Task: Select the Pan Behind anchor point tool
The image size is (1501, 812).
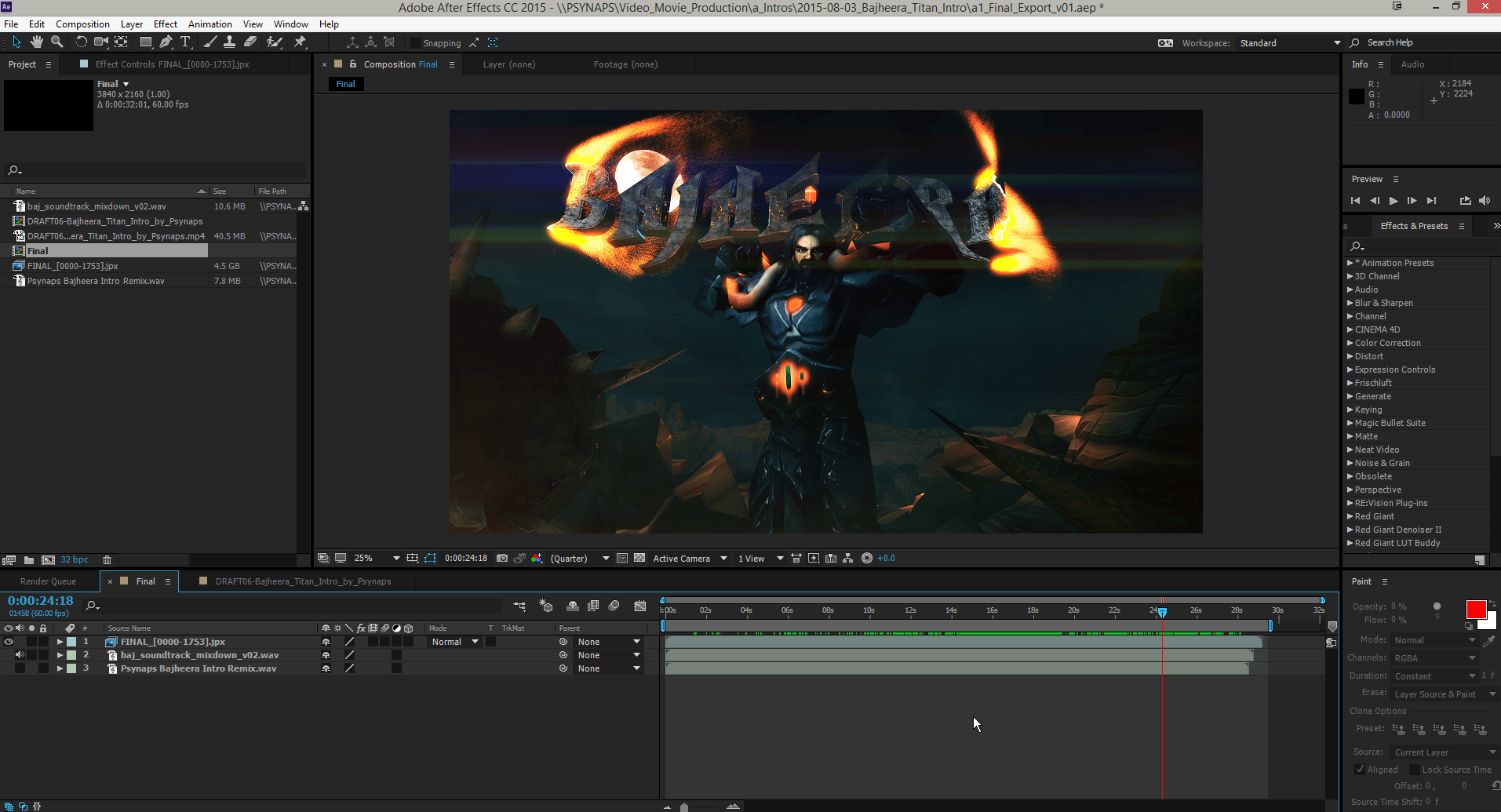Action: click(121, 42)
